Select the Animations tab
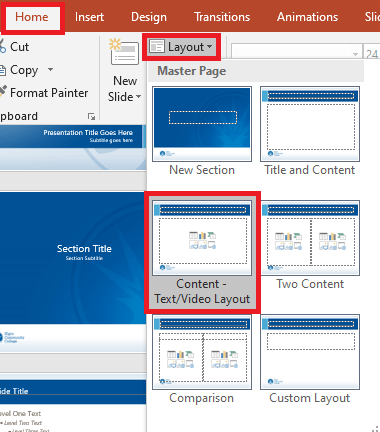 [x=307, y=17]
